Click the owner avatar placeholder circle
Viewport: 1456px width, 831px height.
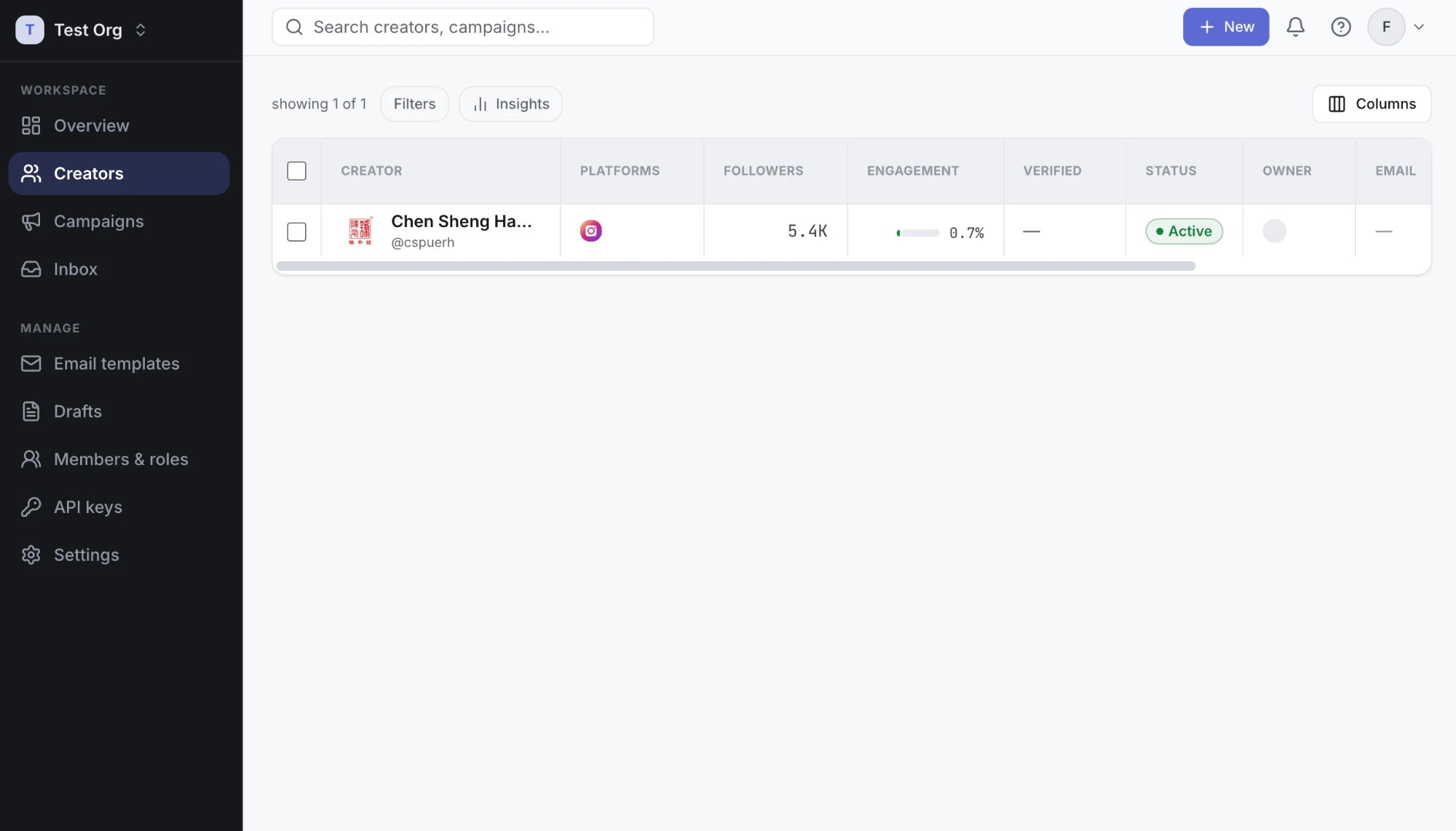(1274, 231)
